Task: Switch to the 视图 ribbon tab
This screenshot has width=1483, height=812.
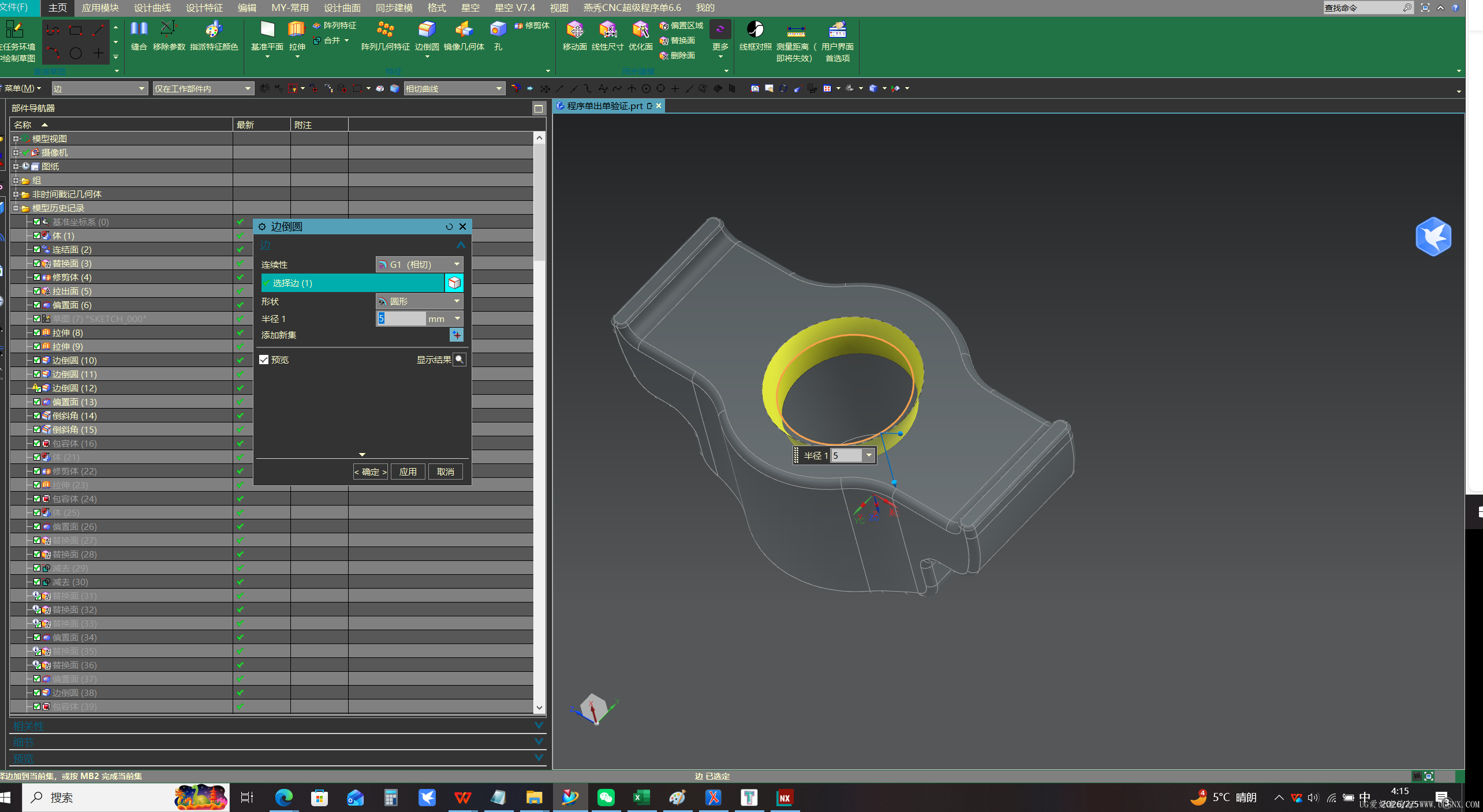Action: (558, 8)
